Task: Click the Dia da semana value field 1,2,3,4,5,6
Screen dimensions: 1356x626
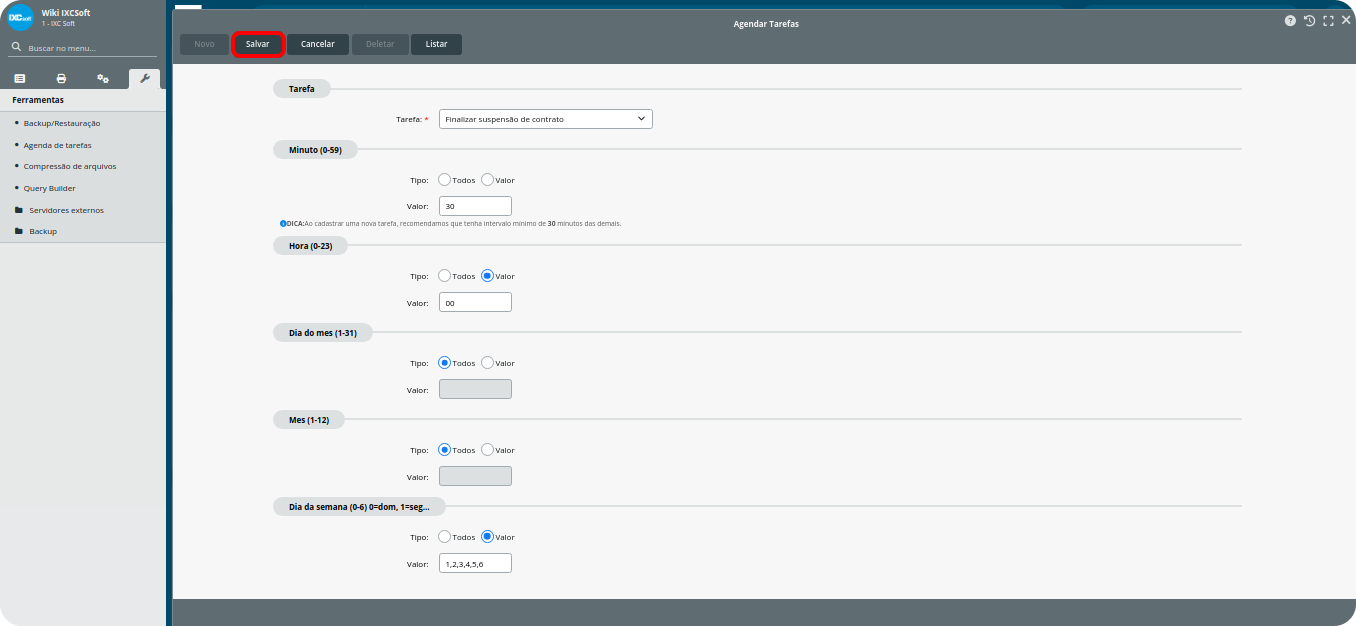Action: (475, 564)
